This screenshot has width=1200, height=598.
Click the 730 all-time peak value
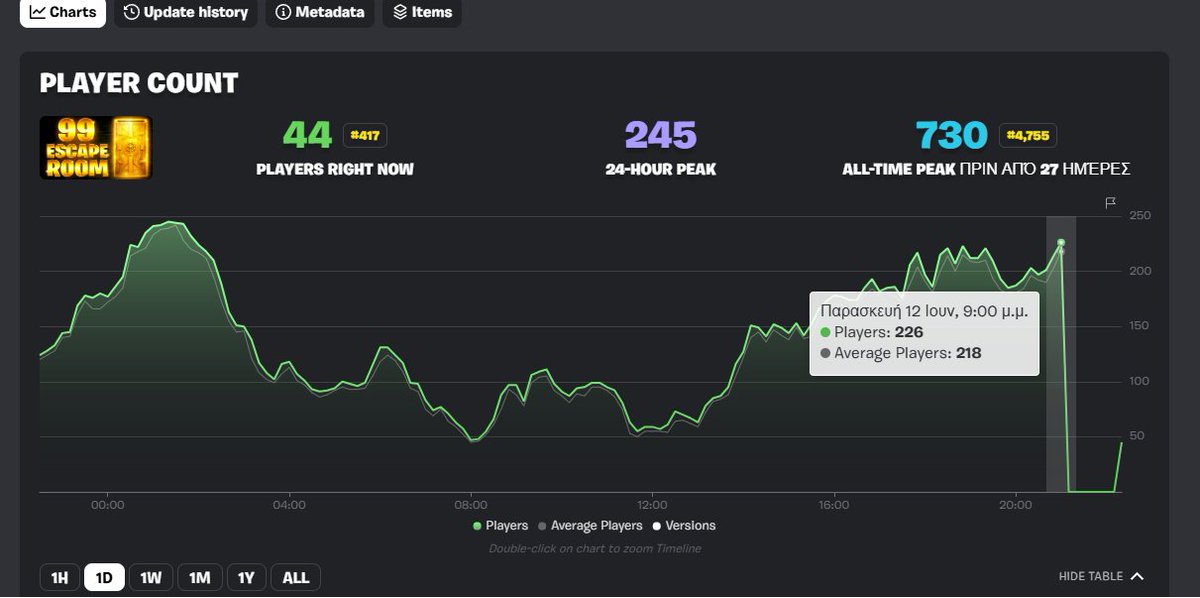(x=952, y=135)
